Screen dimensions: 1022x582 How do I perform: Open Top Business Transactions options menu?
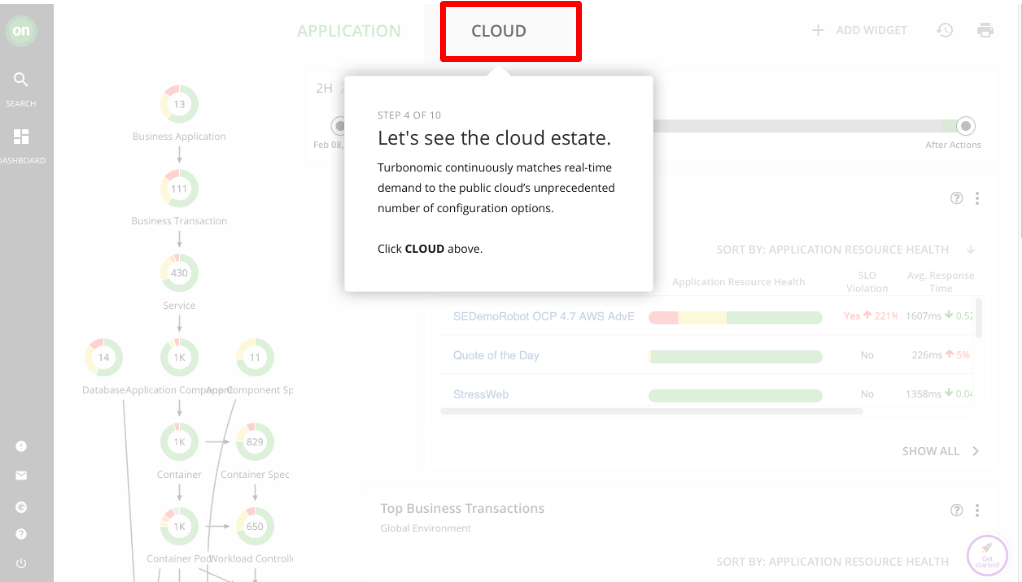[977, 510]
